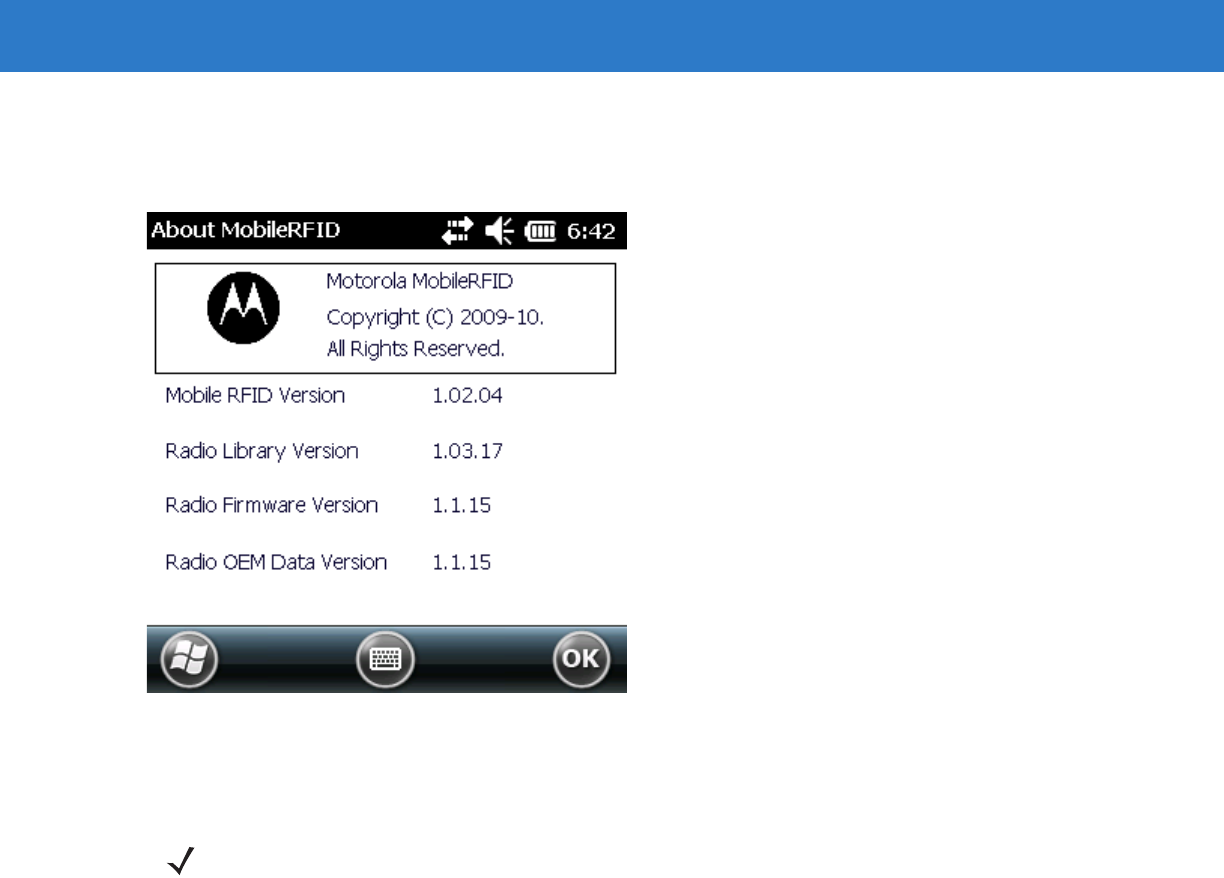Tap version value 1.02.04
Screen dimensions: 1224x878
click(x=467, y=395)
